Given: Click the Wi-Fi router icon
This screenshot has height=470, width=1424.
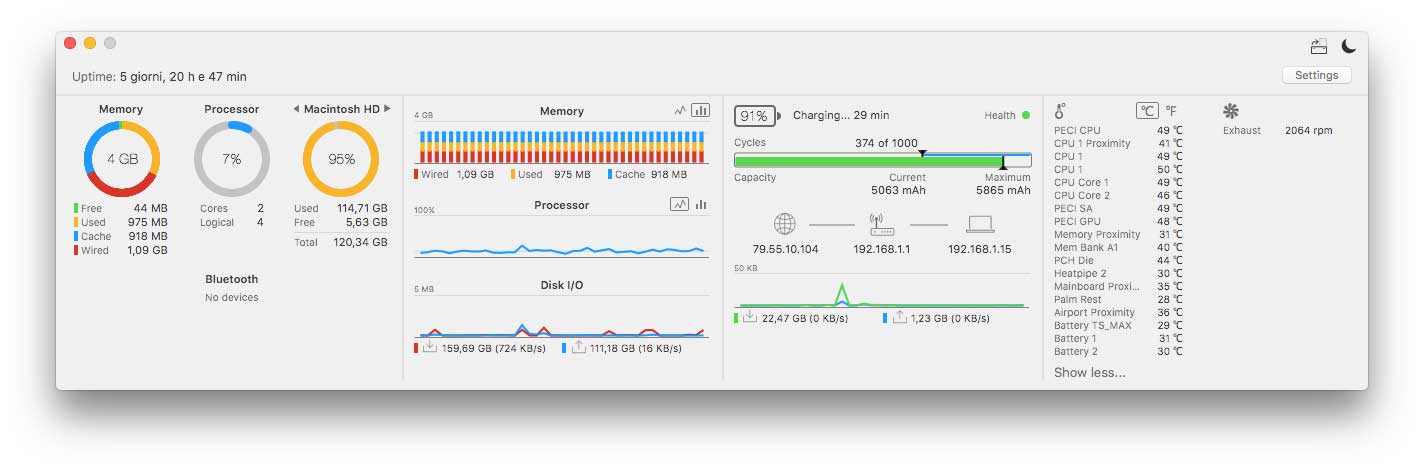Looking at the screenshot, I should pos(882,224).
